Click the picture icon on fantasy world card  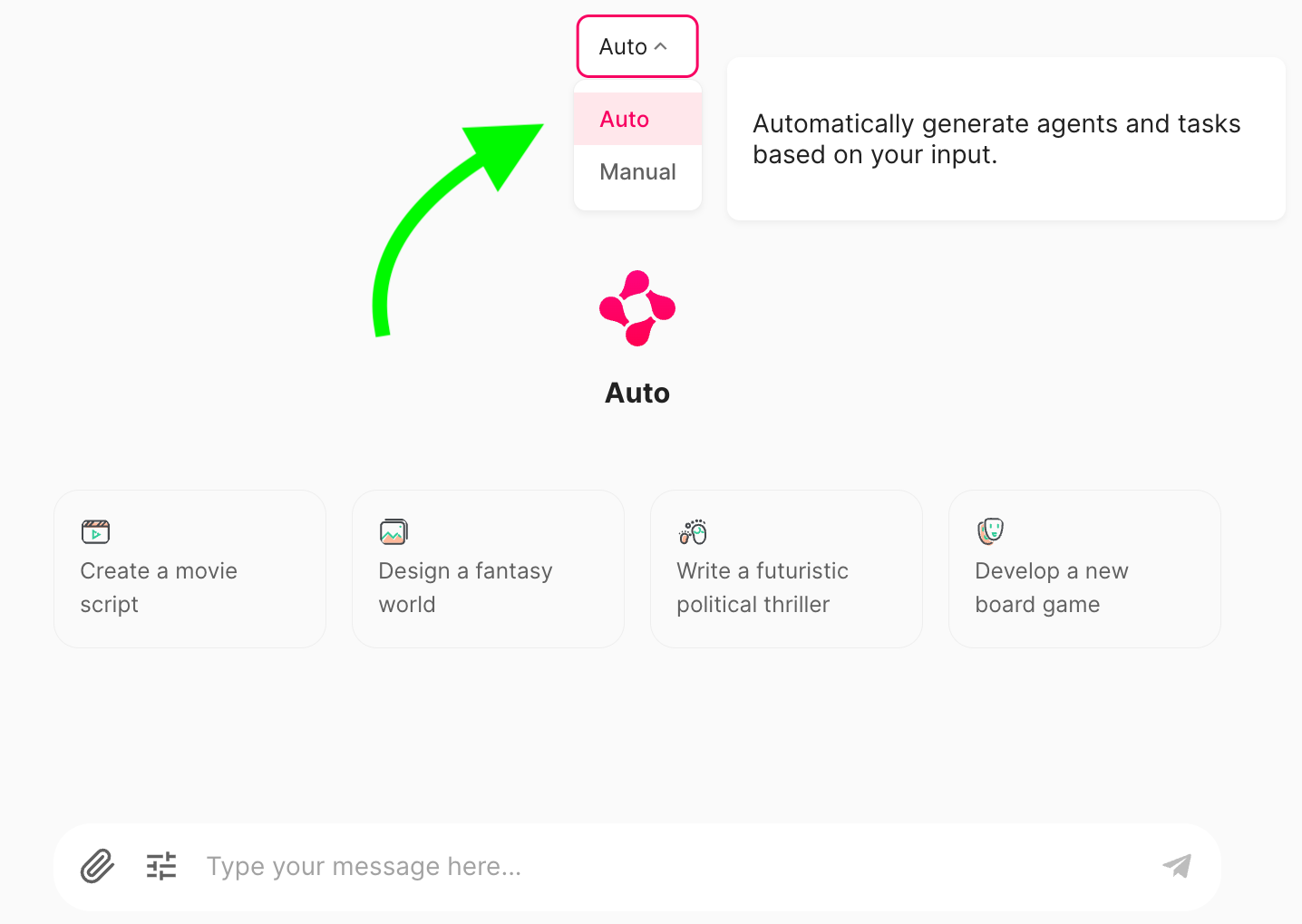393,531
